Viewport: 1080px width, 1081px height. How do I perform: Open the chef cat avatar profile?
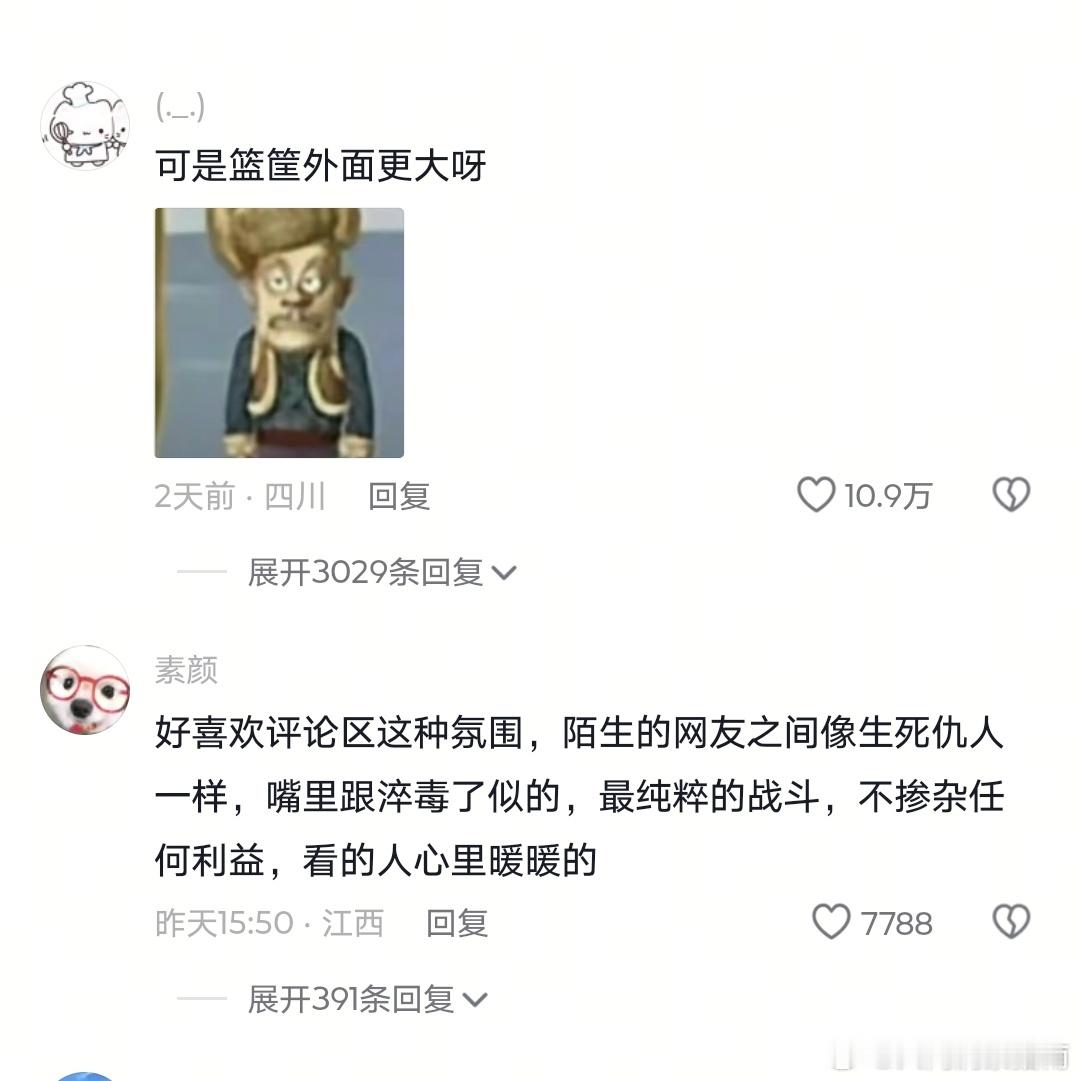click(x=85, y=125)
